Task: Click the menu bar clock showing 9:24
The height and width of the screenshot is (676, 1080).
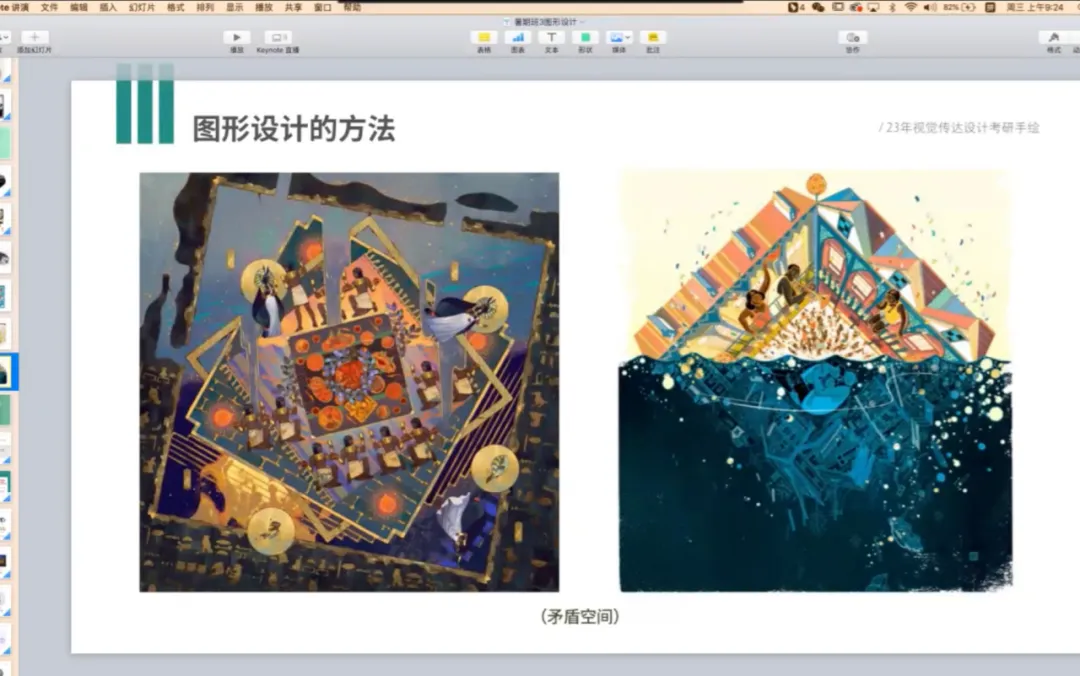Action: pyautogui.click(x=1035, y=7)
